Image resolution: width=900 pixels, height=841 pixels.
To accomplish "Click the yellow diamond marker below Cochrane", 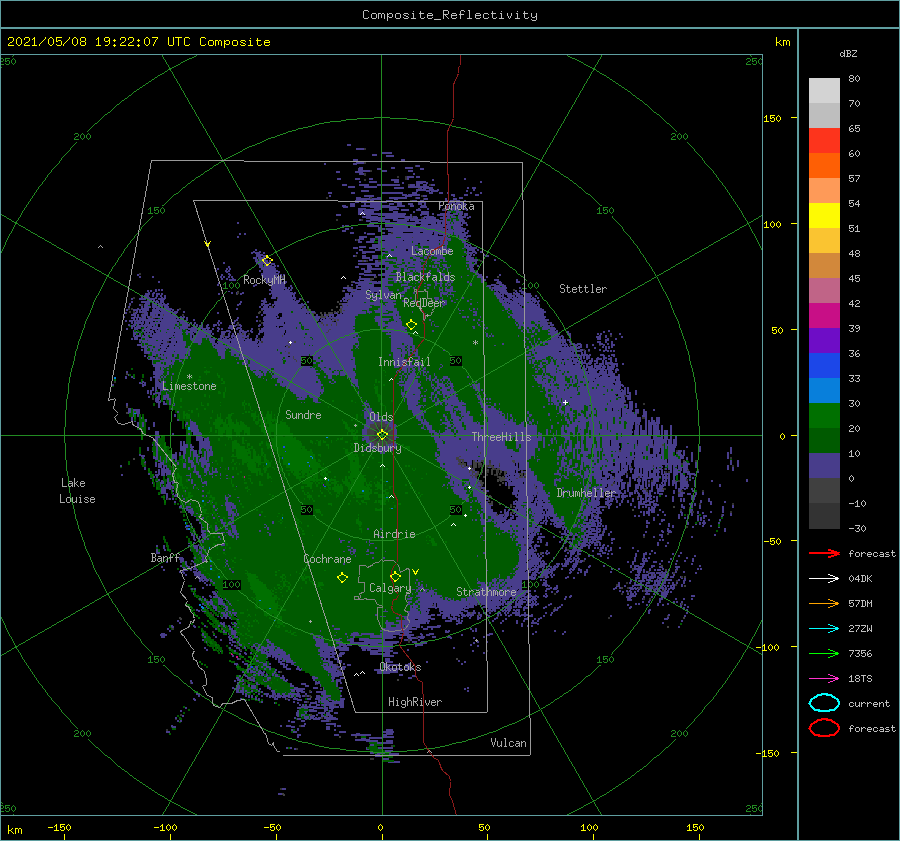I will click(342, 578).
